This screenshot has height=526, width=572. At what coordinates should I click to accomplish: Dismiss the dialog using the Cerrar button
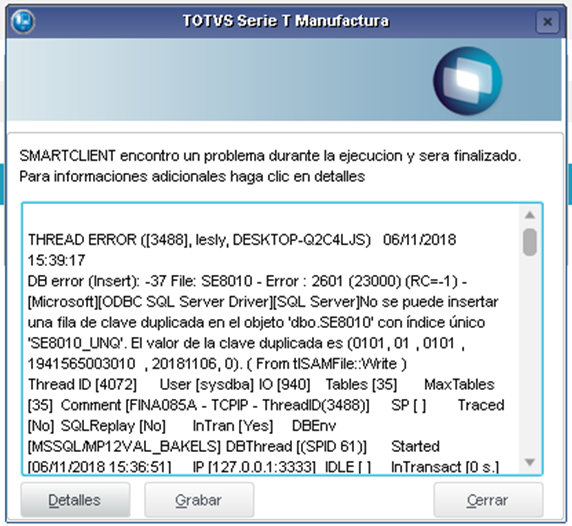[x=488, y=500]
